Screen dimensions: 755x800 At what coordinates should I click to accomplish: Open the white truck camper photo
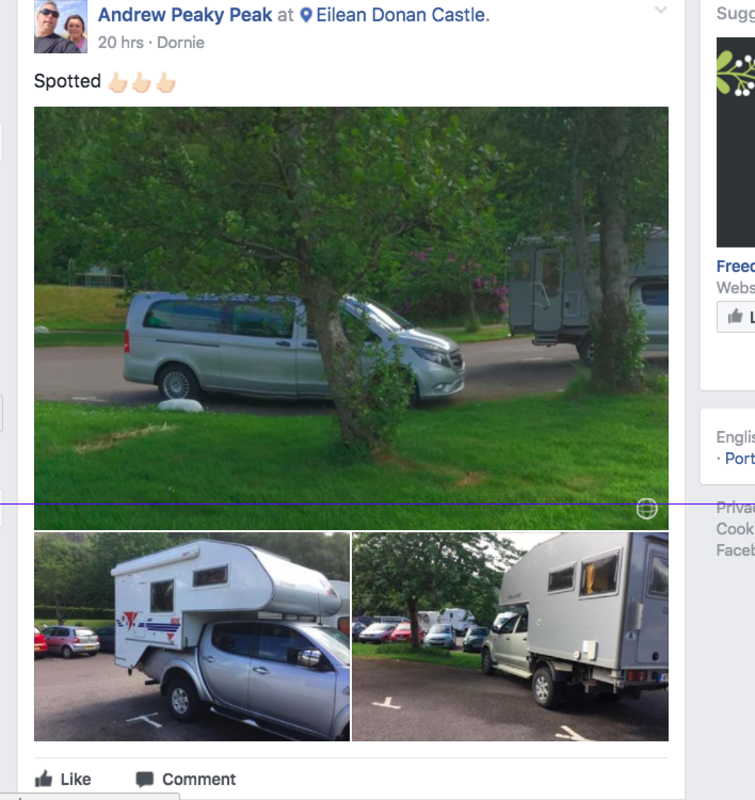pos(192,636)
